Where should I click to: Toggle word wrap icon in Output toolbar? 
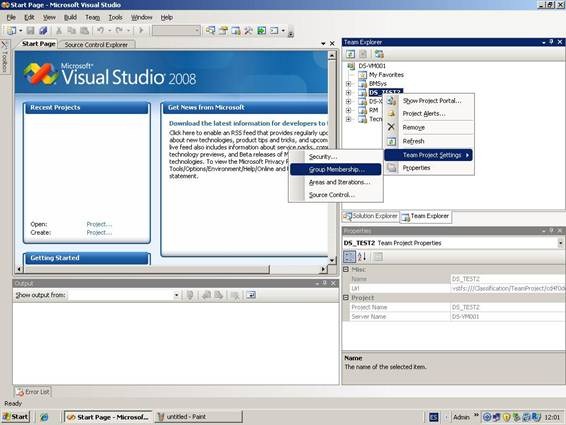251,295
